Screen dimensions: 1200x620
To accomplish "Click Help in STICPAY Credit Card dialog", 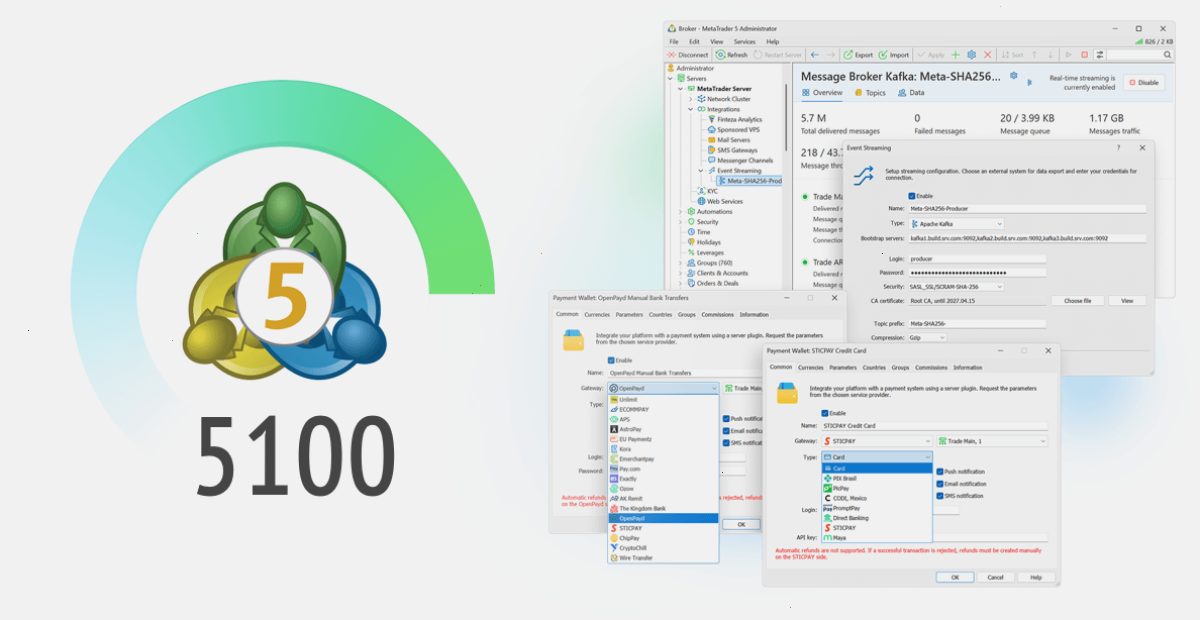I will 1035,577.
